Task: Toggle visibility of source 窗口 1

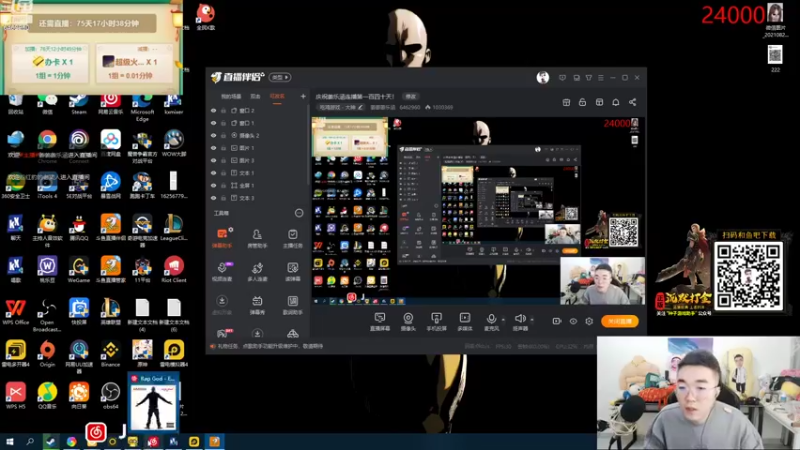Action: tap(213, 123)
